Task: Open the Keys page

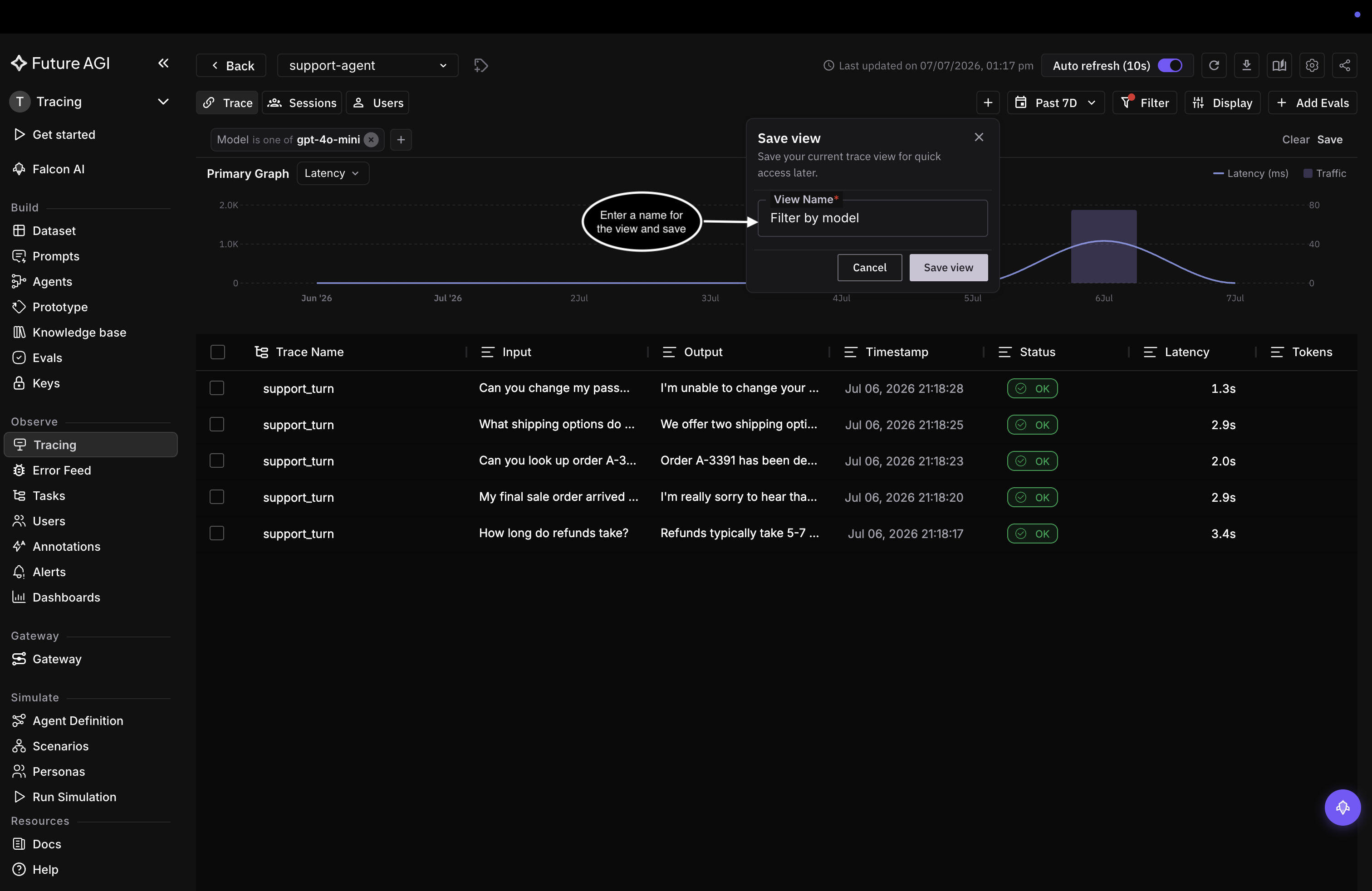Action: (90, 383)
